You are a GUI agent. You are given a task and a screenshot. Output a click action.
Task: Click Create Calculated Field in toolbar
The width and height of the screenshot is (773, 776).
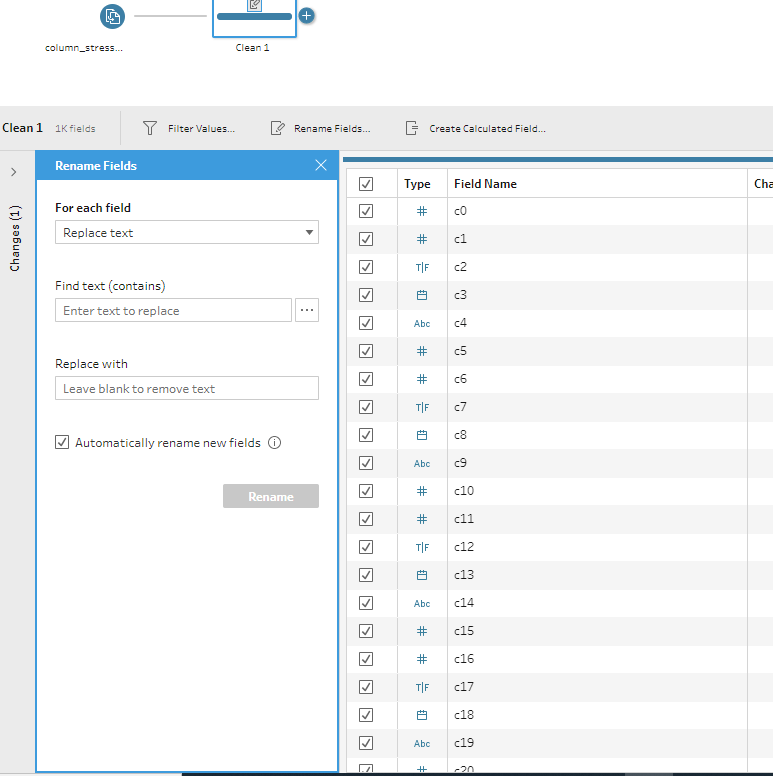point(475,128)
